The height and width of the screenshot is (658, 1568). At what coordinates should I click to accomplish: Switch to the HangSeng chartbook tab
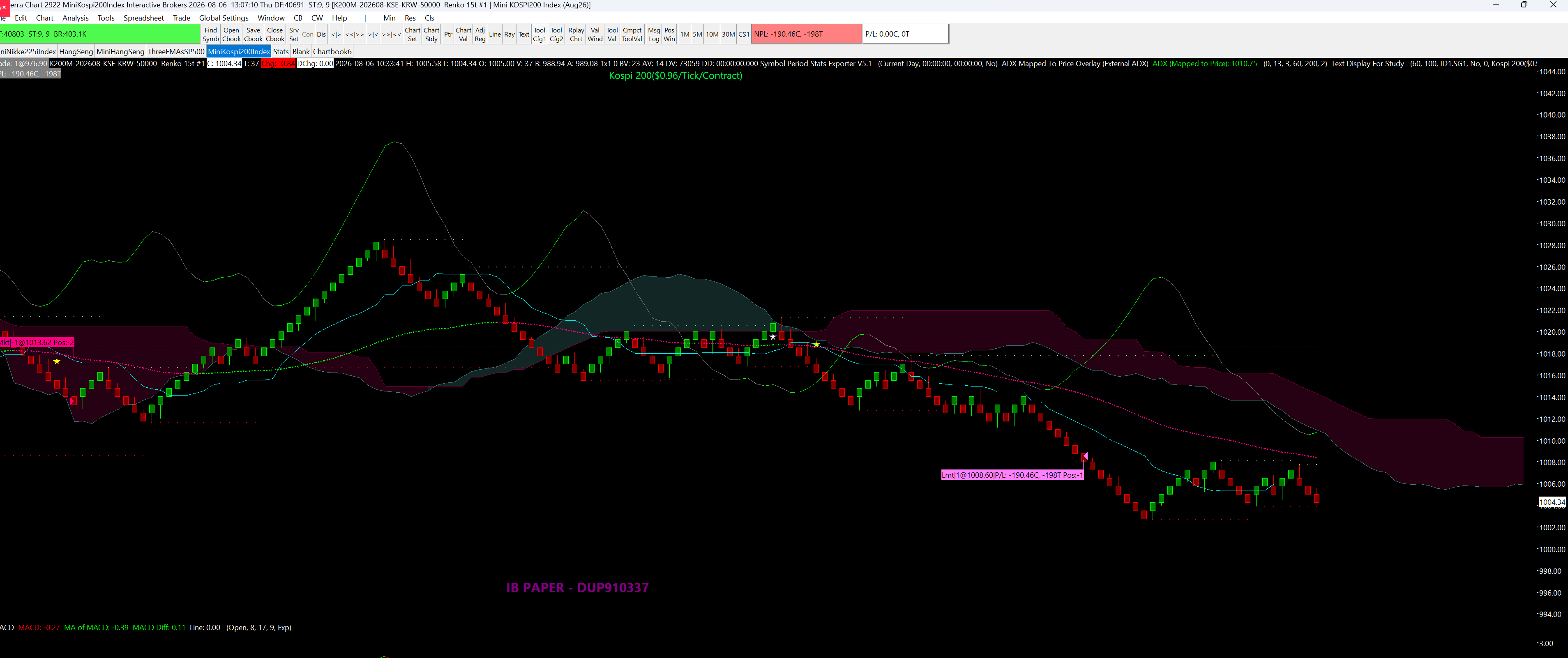pyautogui.click(x=76, y=52)
